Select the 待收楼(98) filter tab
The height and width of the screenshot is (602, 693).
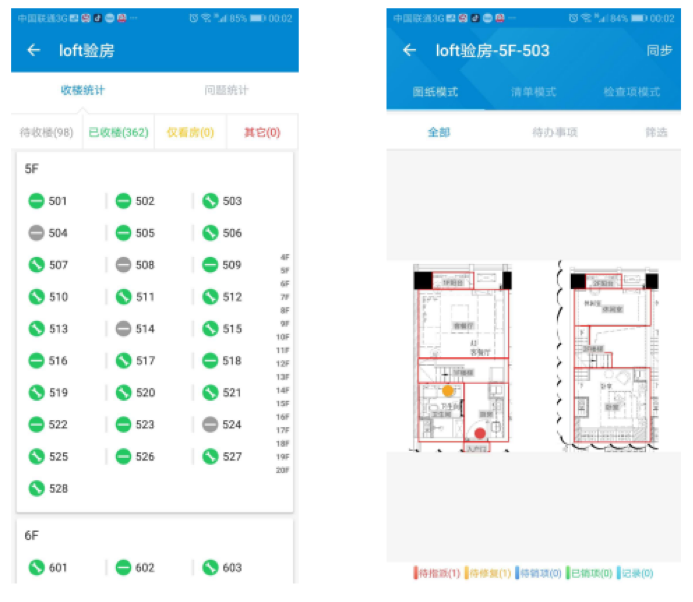(46, 132)
